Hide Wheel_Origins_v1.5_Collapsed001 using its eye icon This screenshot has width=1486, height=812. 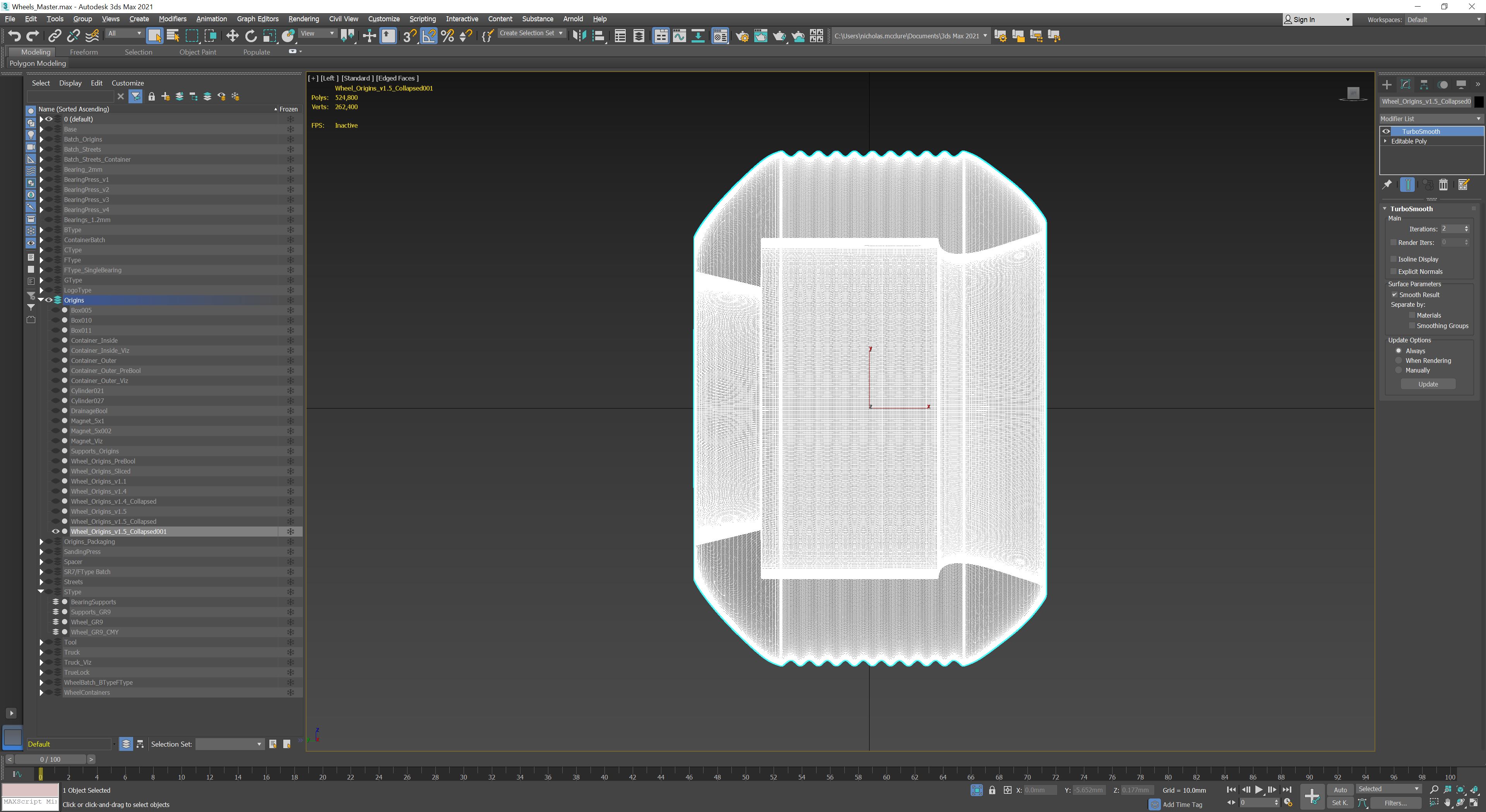pos(56,531)
